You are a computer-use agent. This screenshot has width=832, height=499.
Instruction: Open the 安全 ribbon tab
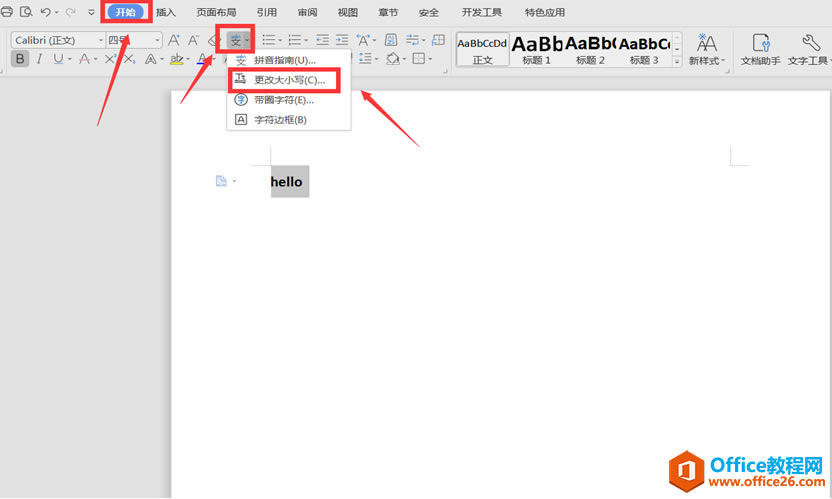click(x=428, y=12)
